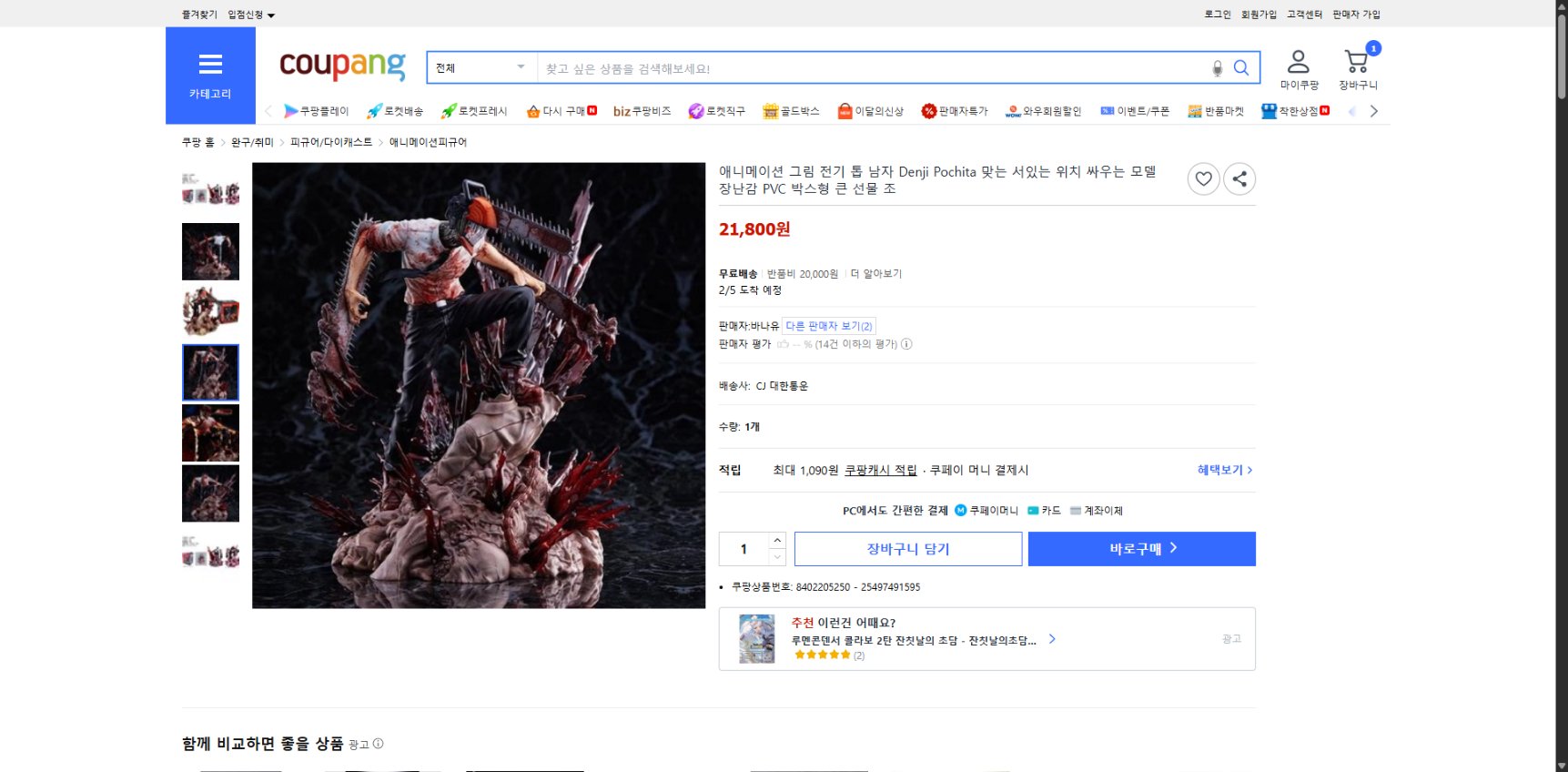Add product to wishlist heart icon
Screen dimensions: 1568x772
pos(1203,178)
